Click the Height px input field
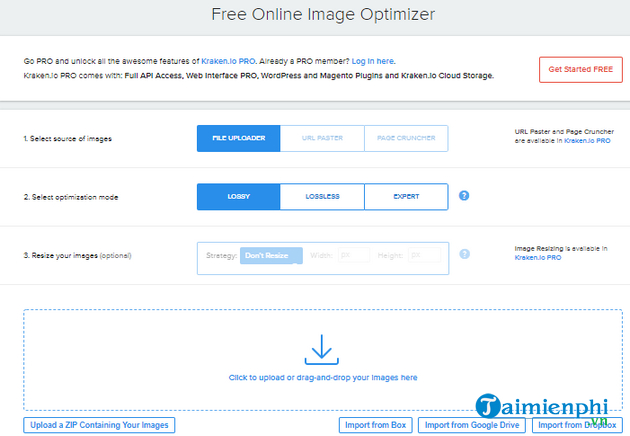 click(x=424, y=255)
